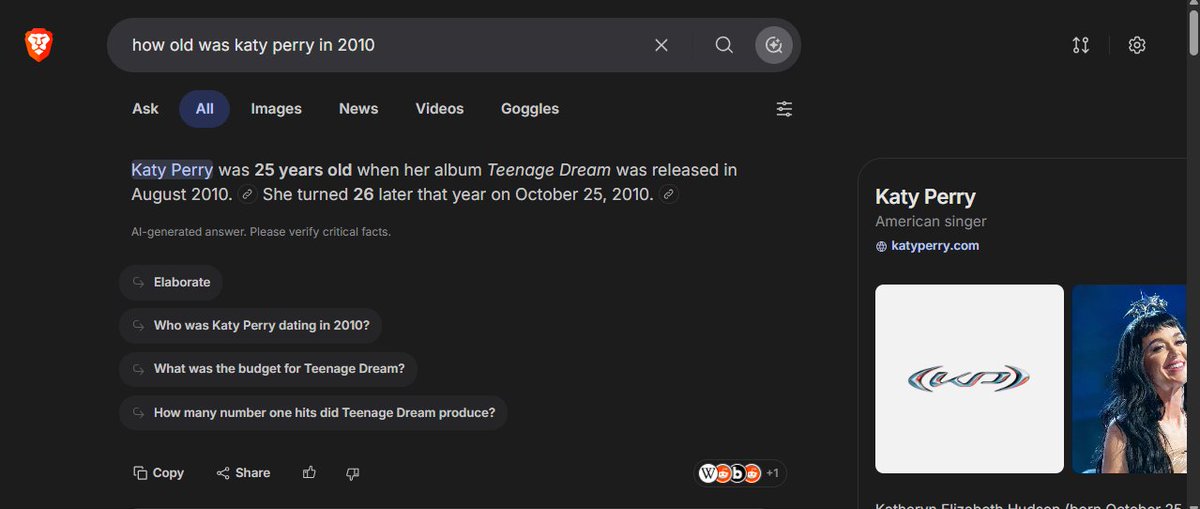
Task: Open source link icon after August 2010
Action: point(247,195)
